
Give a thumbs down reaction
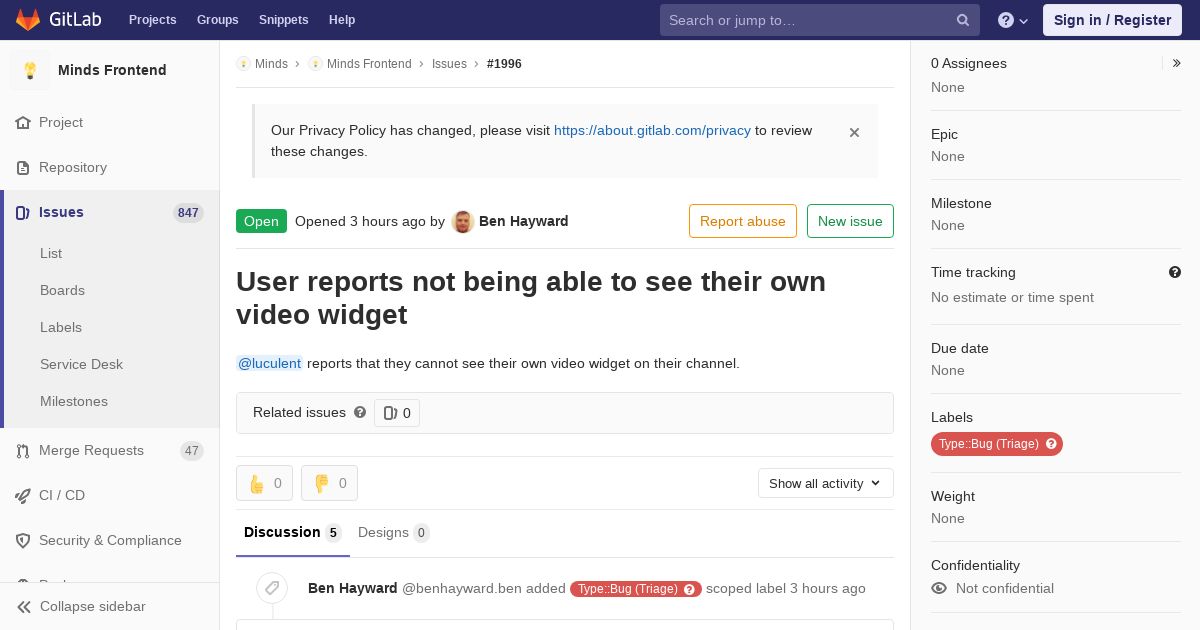[x=329, y=483]
